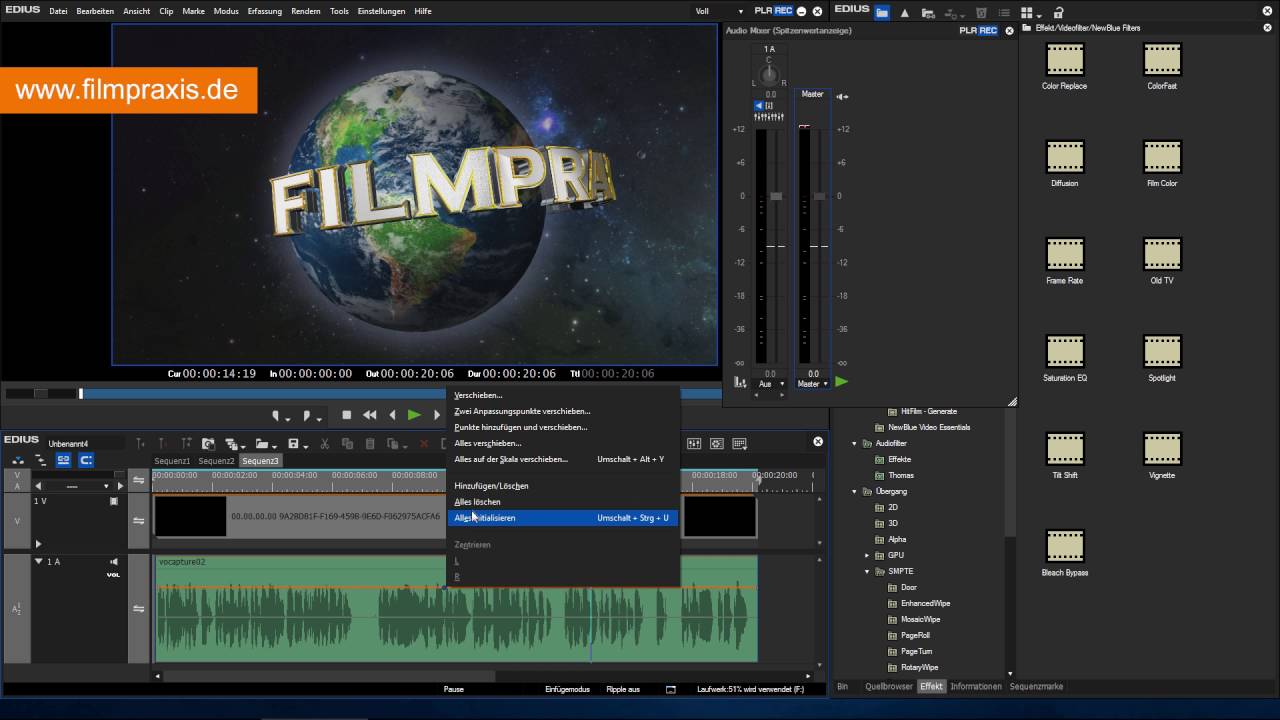Step one frame back in the player
1280x720 pixels.
pyautogui.click(x=392, y=415)
